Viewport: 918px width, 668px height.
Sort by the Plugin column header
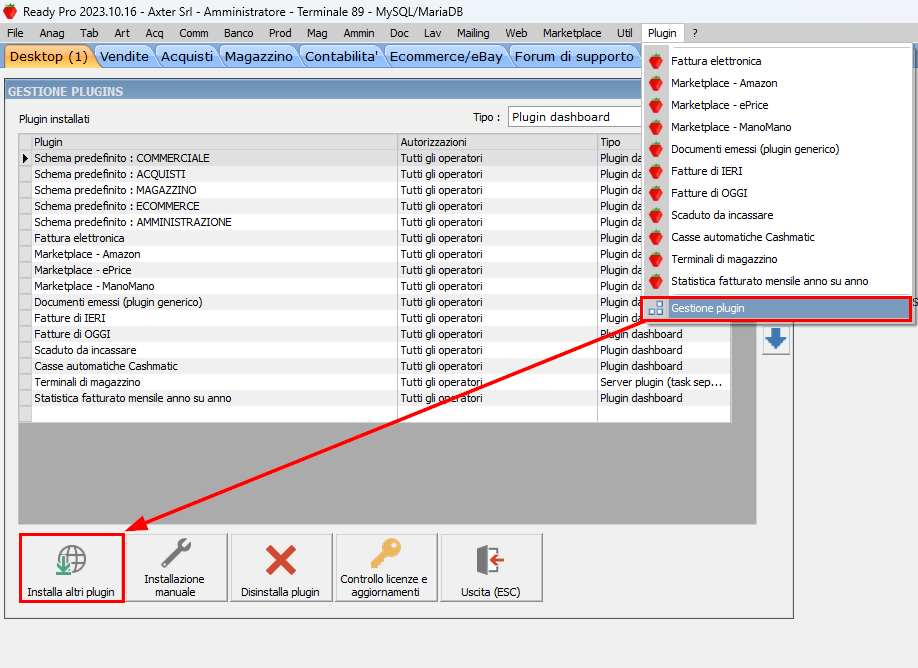click(214, 142)
